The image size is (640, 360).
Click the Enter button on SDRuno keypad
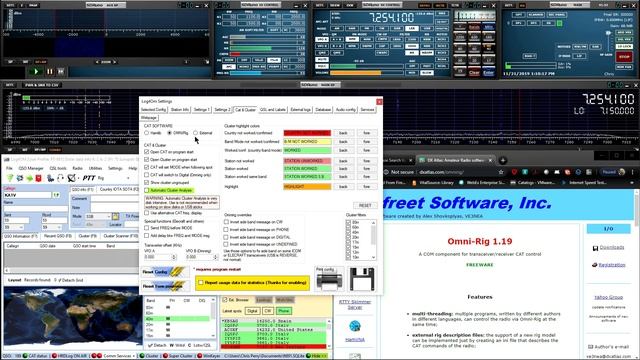pos(488,73)
